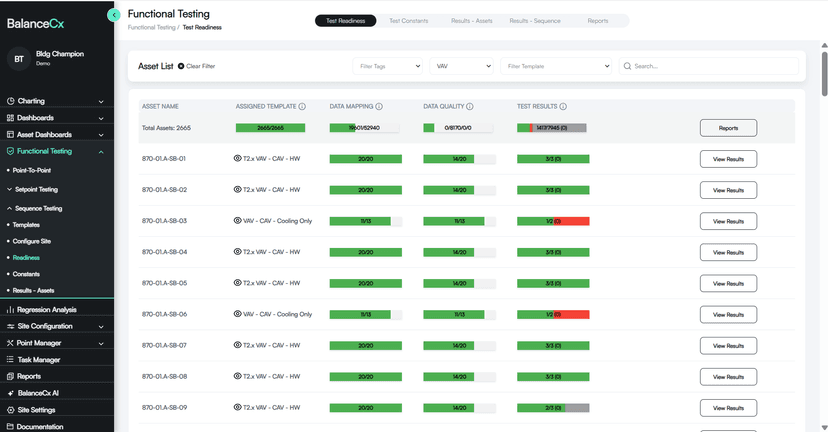828x432 pixels.
Task: Open the VAV filter dropdown
Action: tap(462, 66)
